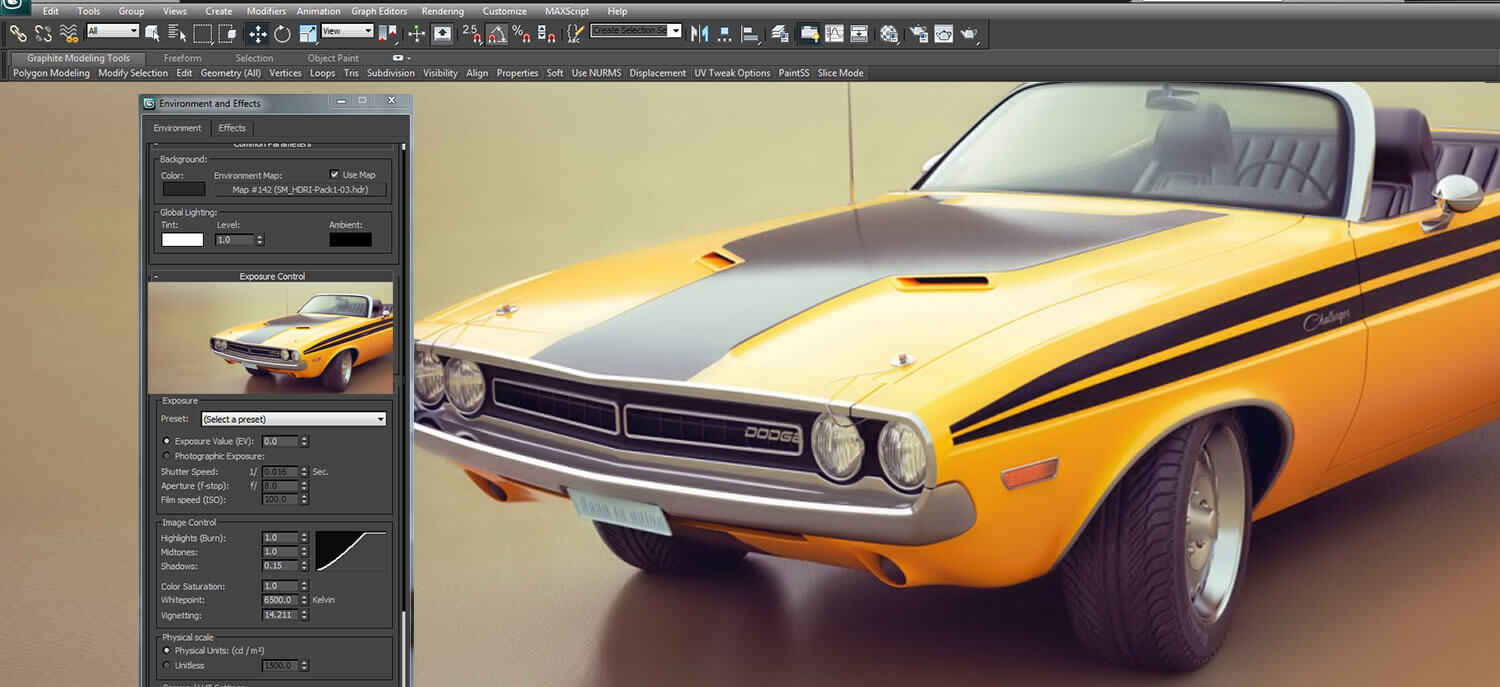This screenshot has height=687, width=1500.
Task: Toggle the Use Map checkbox
Action: coord(335,174)
